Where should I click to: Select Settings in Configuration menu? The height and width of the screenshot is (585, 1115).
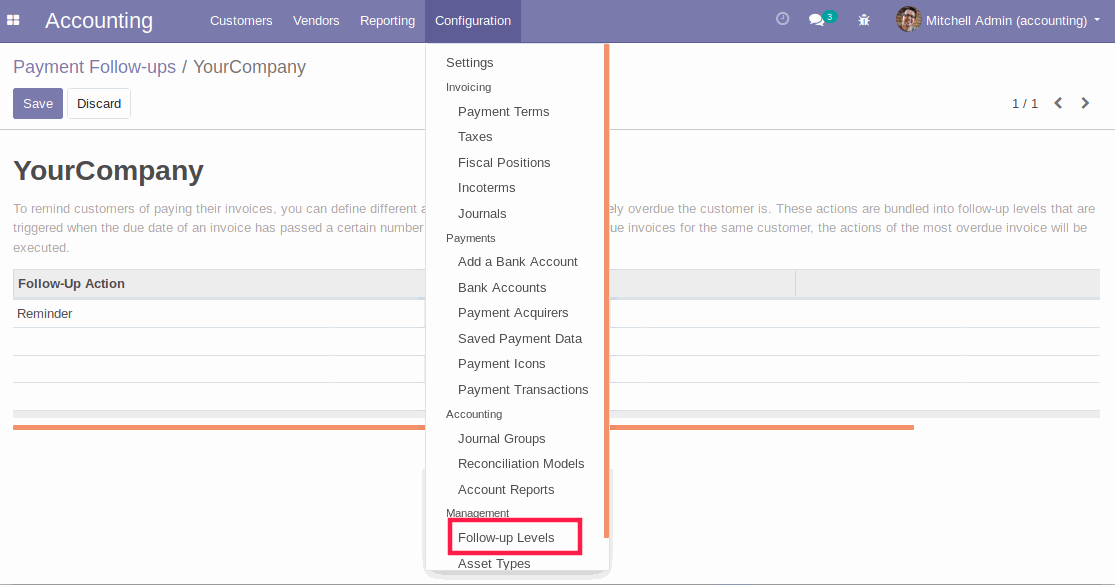click(469, 63)
